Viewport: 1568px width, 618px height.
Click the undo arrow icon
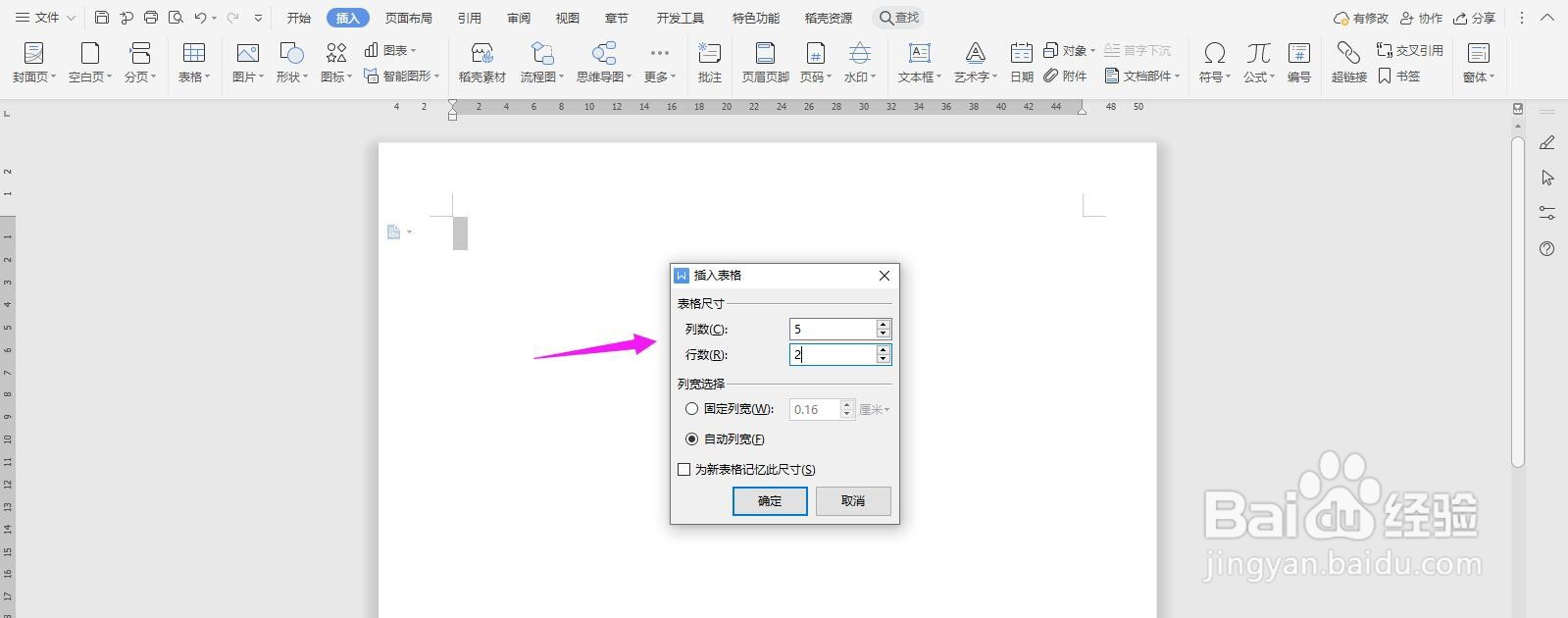(x=200, y=18)
